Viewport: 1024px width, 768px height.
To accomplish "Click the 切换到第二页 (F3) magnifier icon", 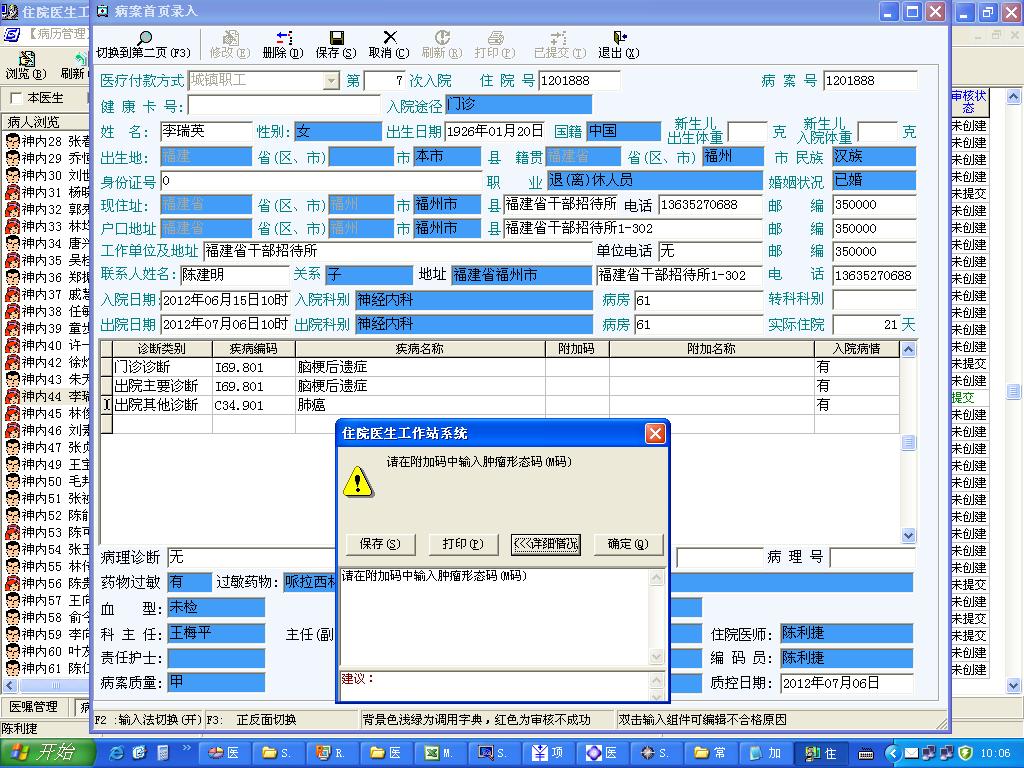I will (145, 38).
